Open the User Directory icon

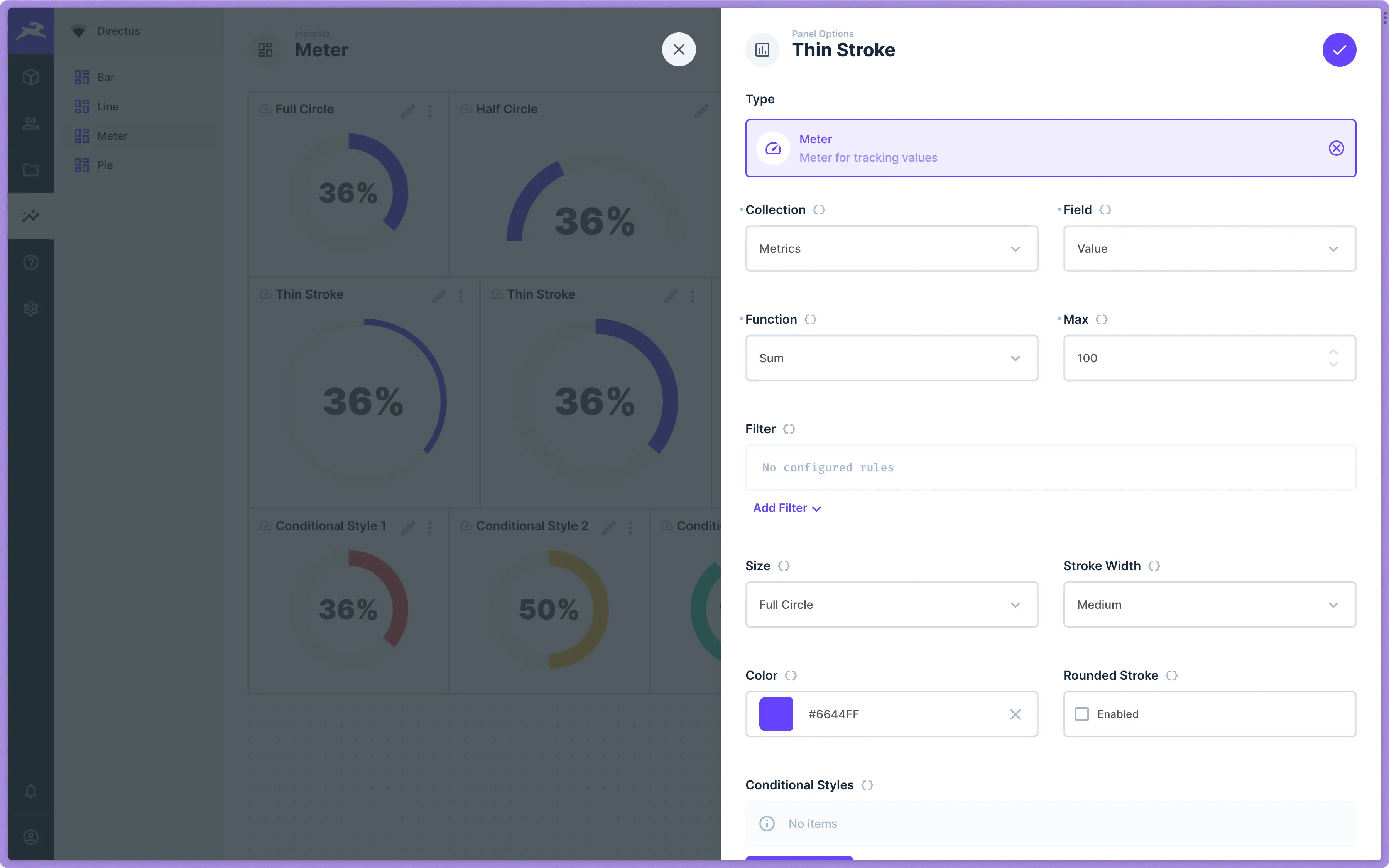(x=30, y=123)
